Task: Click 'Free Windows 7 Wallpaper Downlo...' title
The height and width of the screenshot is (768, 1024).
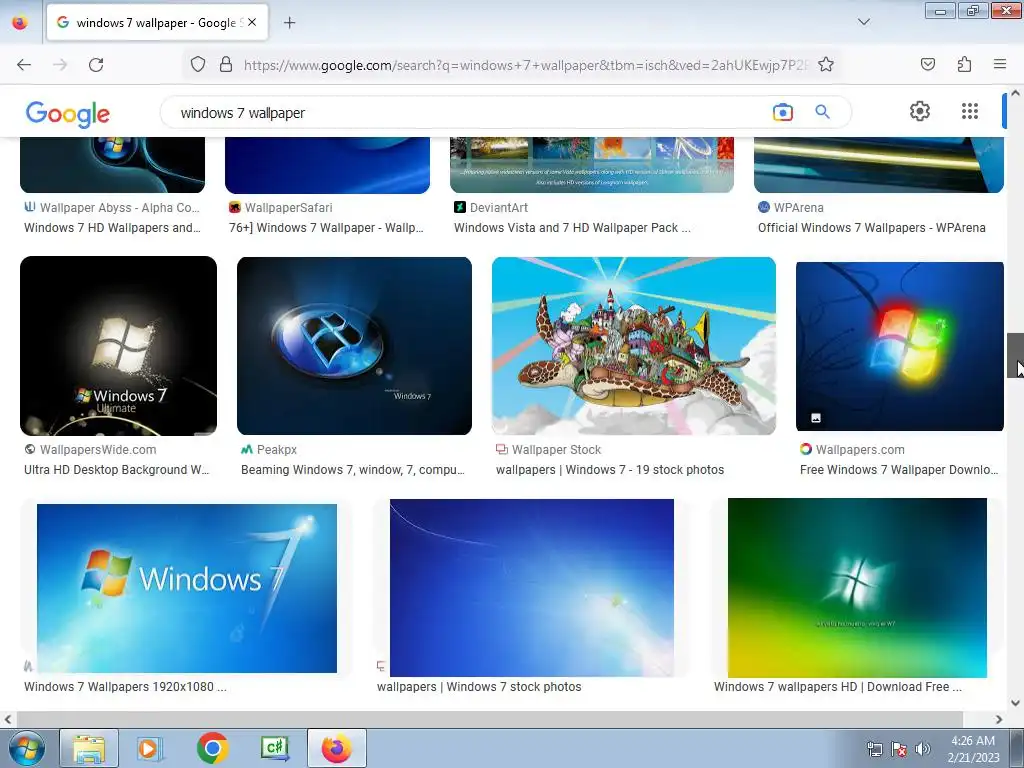Action: tap(899, 470)
